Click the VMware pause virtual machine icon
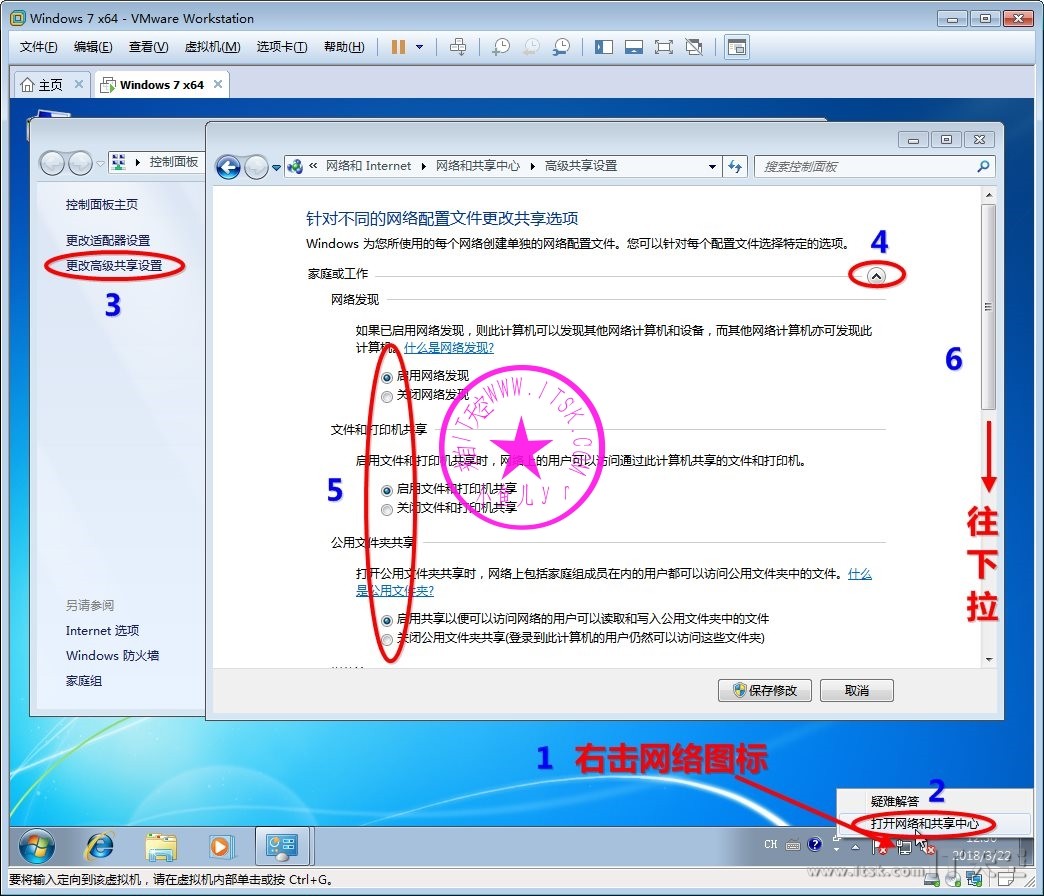This screenshot has height=896, width=1044. (398, 47)
